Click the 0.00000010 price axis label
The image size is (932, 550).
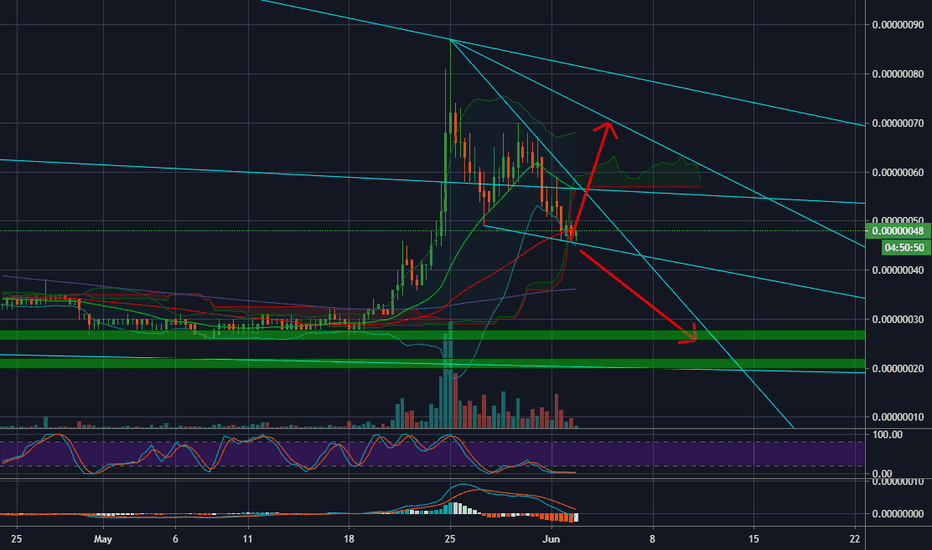tap(898, 417)
